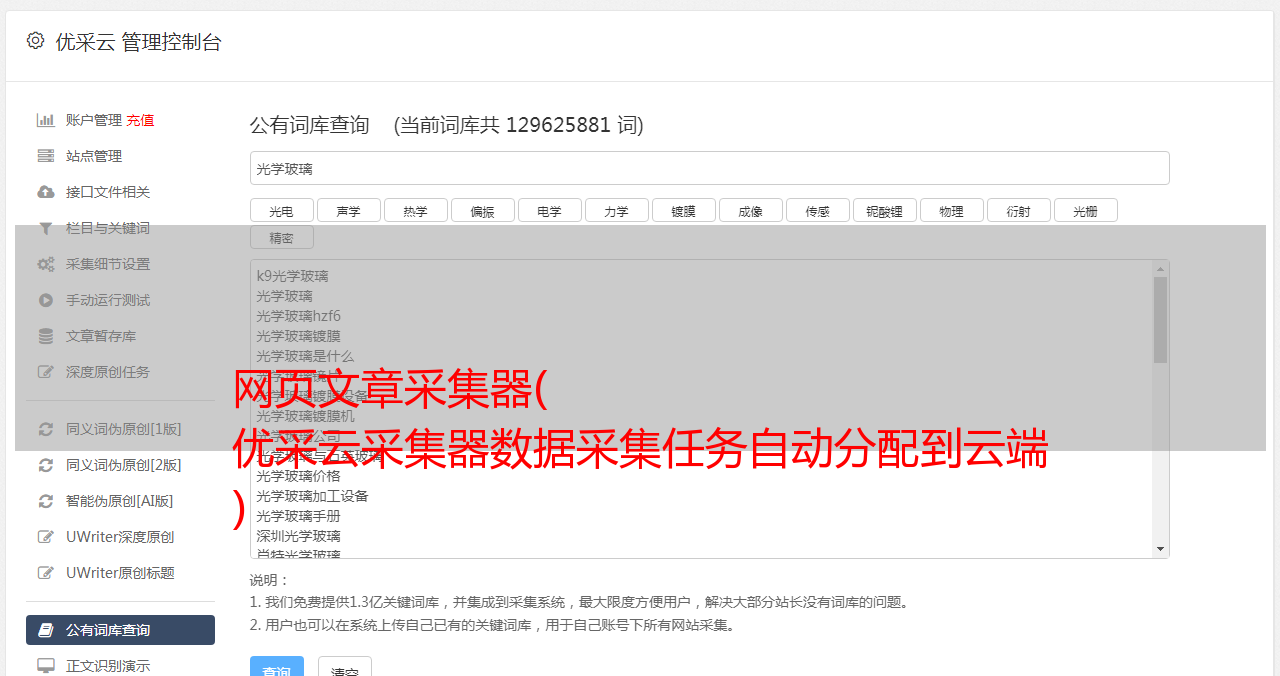Click the blue 查询 search button
1280x676 pixels.
point(276,667)
